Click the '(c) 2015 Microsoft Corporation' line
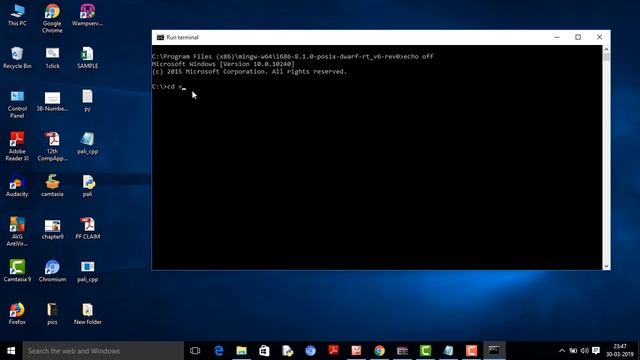The image size is (640, 360). click(249, 71)
